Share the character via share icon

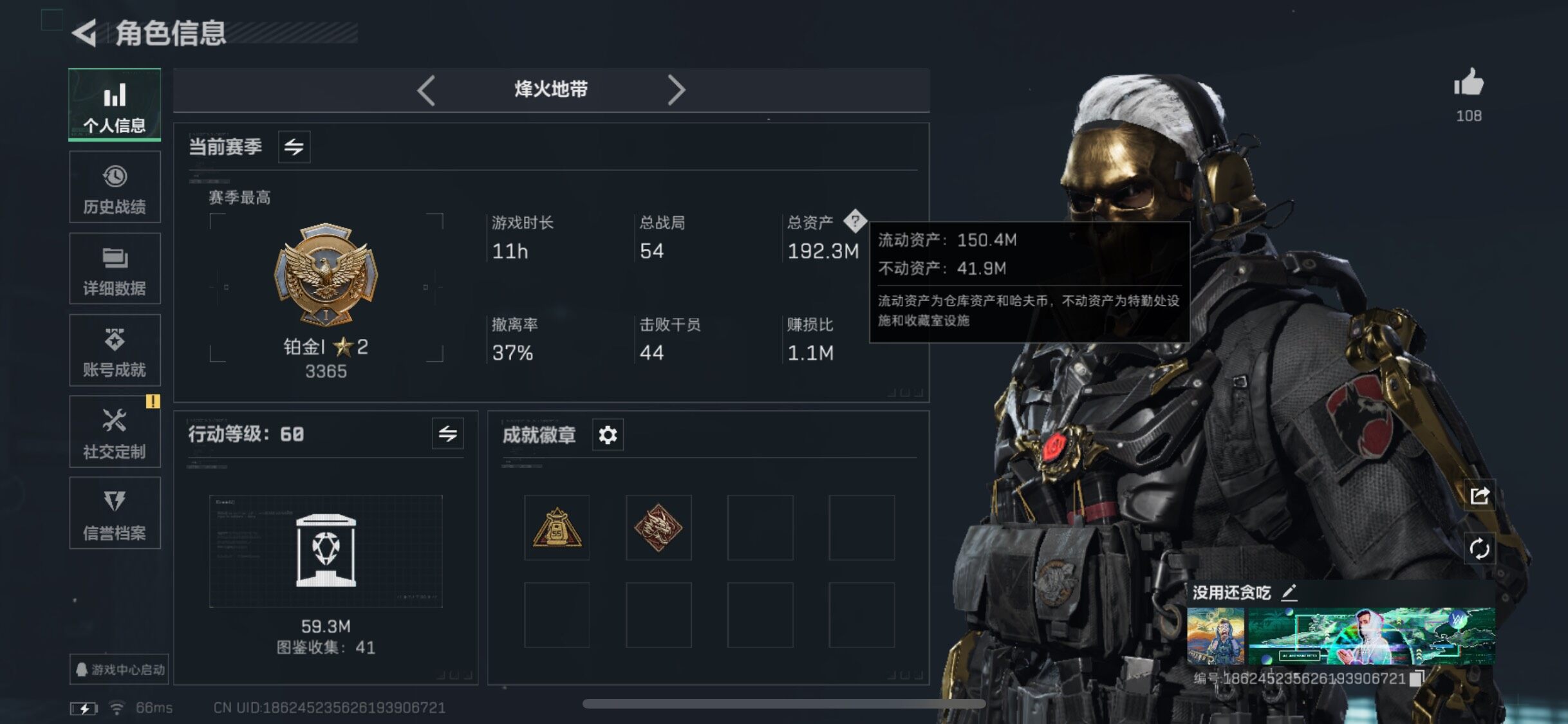coord(1479,496)
